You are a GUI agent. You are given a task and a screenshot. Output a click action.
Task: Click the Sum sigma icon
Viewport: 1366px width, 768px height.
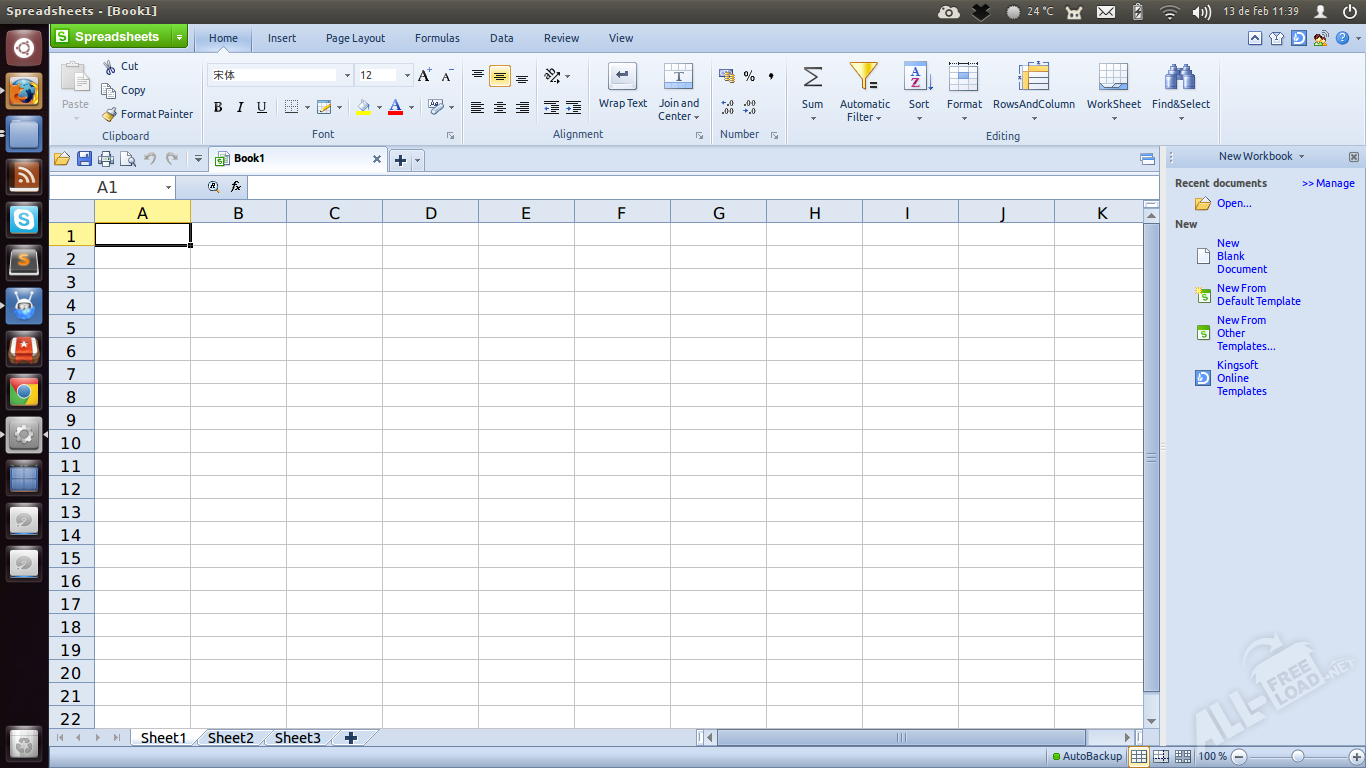click(x=812, y=78)
